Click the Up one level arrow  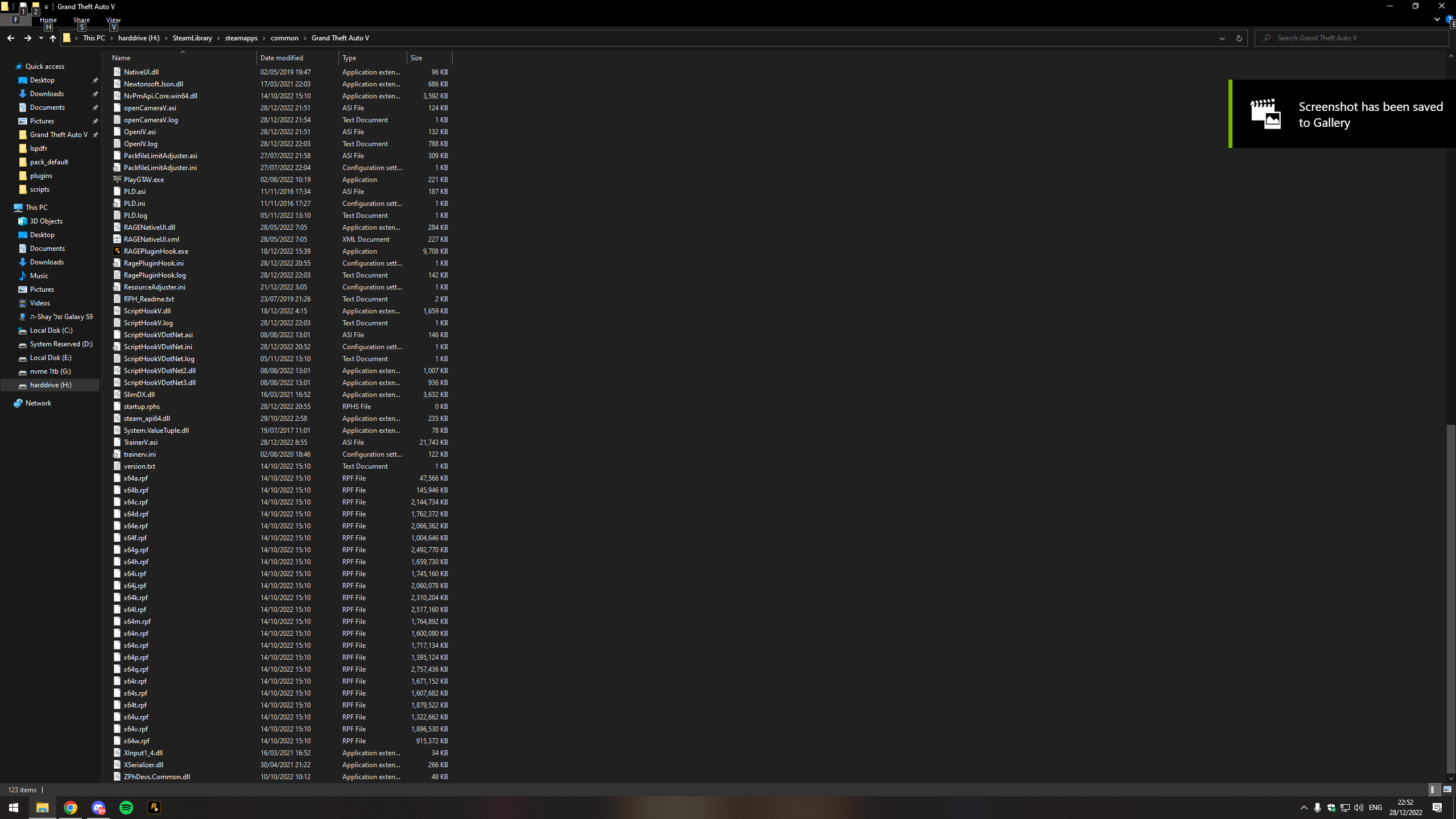click(x=53, y=38)
